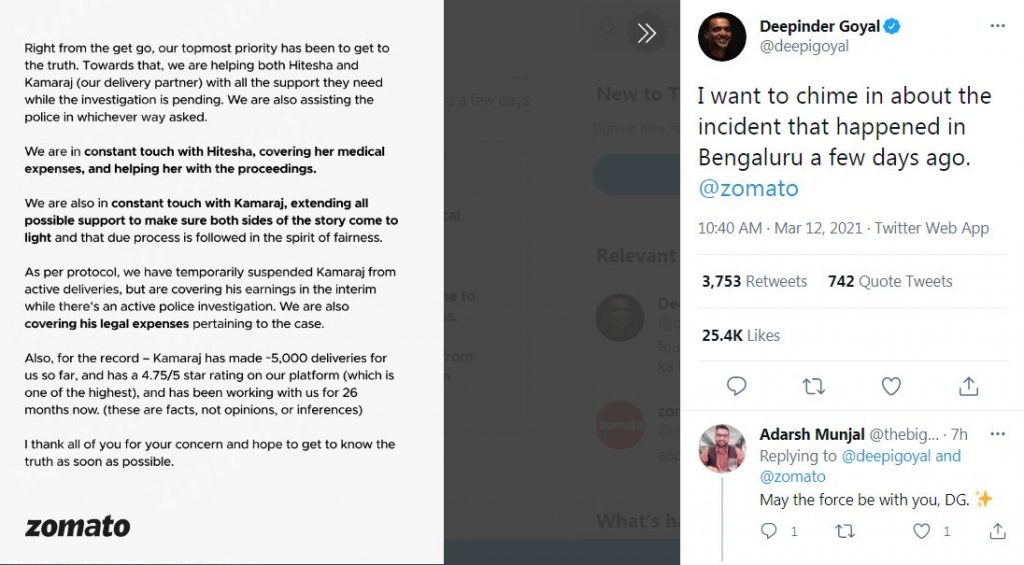The height and width of the screenshot is (565, 1024).
Task: Like Adarsh Munjal's reply
Action: [921, 532]
